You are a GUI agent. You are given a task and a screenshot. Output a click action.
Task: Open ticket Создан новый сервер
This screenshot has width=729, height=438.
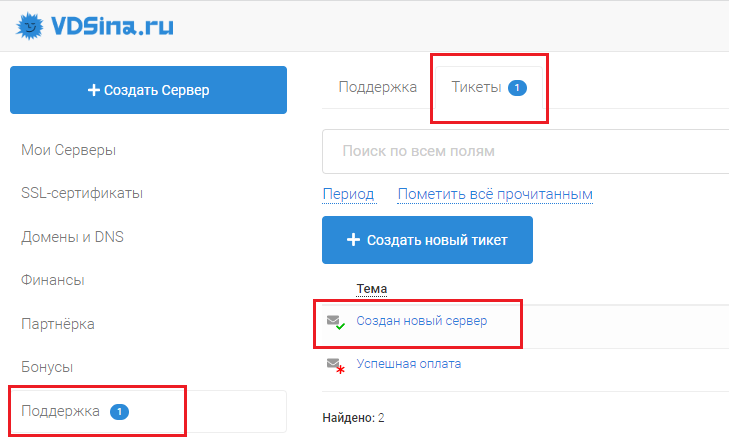click(x=422, y=321)
